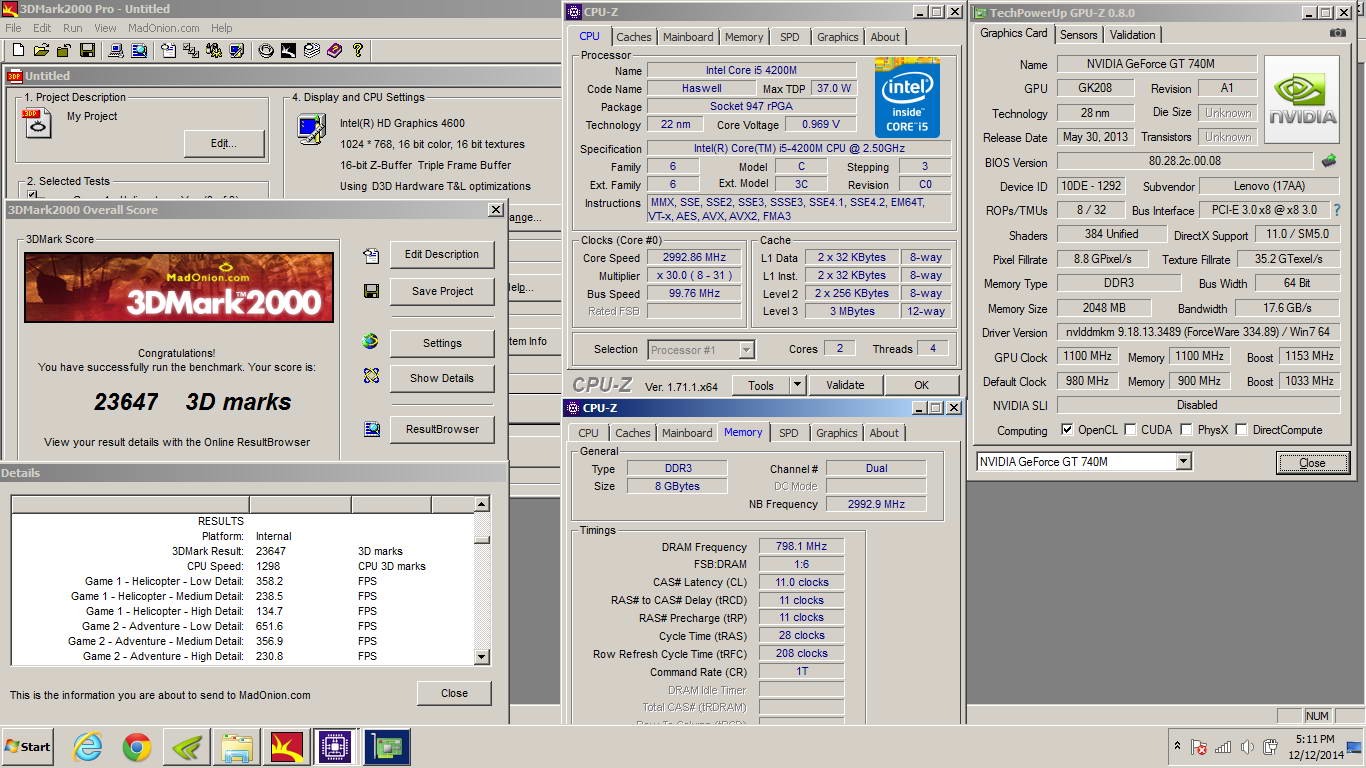The image size is (1366, 768).
Task: Click the ResultBrowser button
Action: tap(442, 429)
